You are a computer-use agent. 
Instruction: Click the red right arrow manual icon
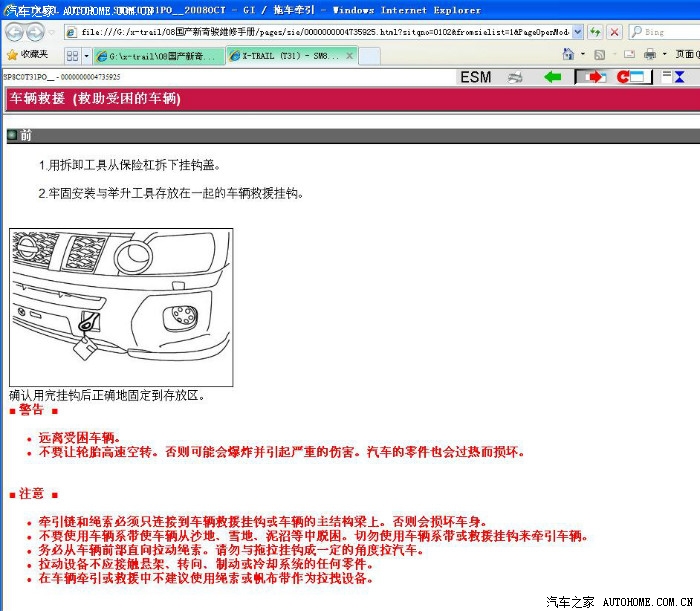pyautogui.click(x=593, y=77)
